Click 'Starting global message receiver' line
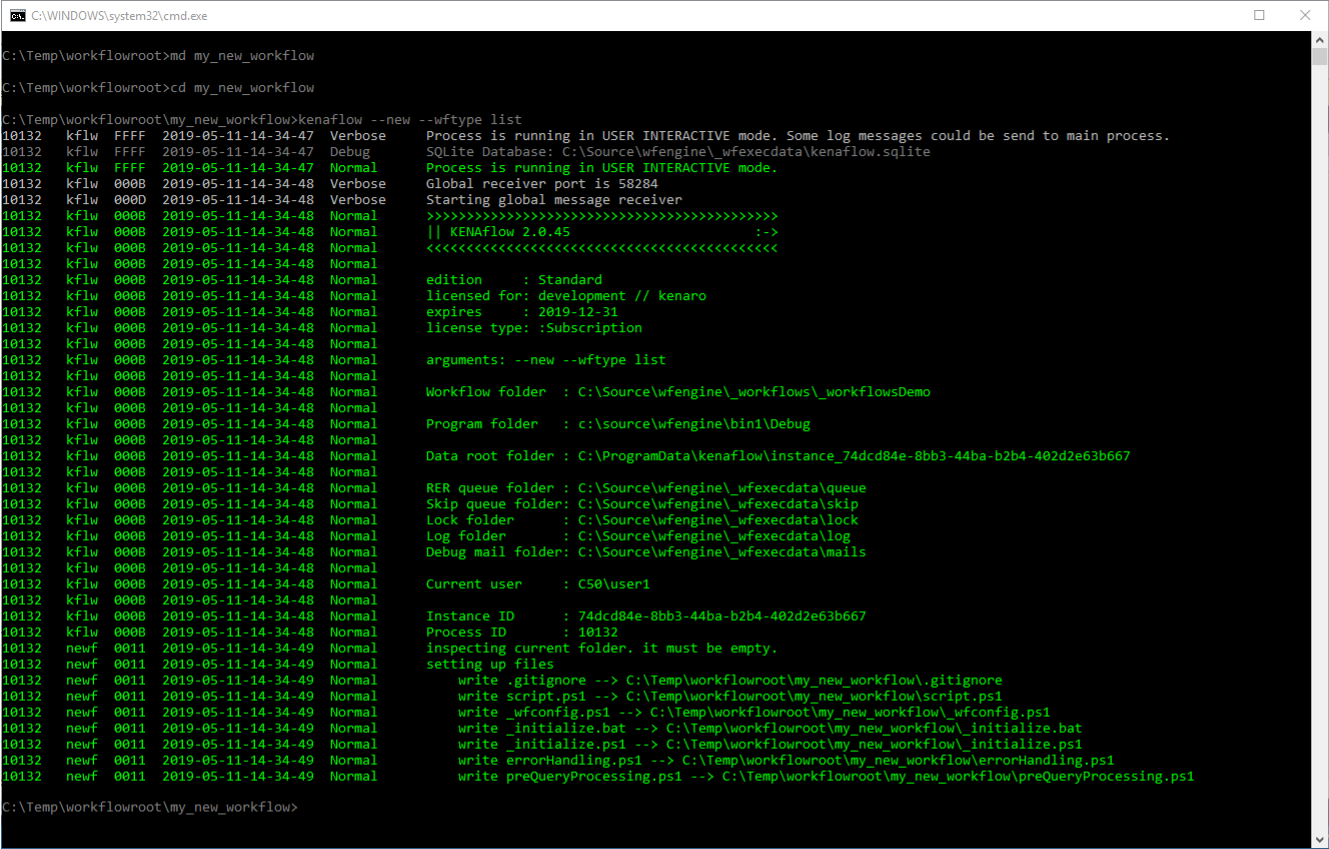The width and height of the screenshot is (1329, 849). click(x=554, y=200)
